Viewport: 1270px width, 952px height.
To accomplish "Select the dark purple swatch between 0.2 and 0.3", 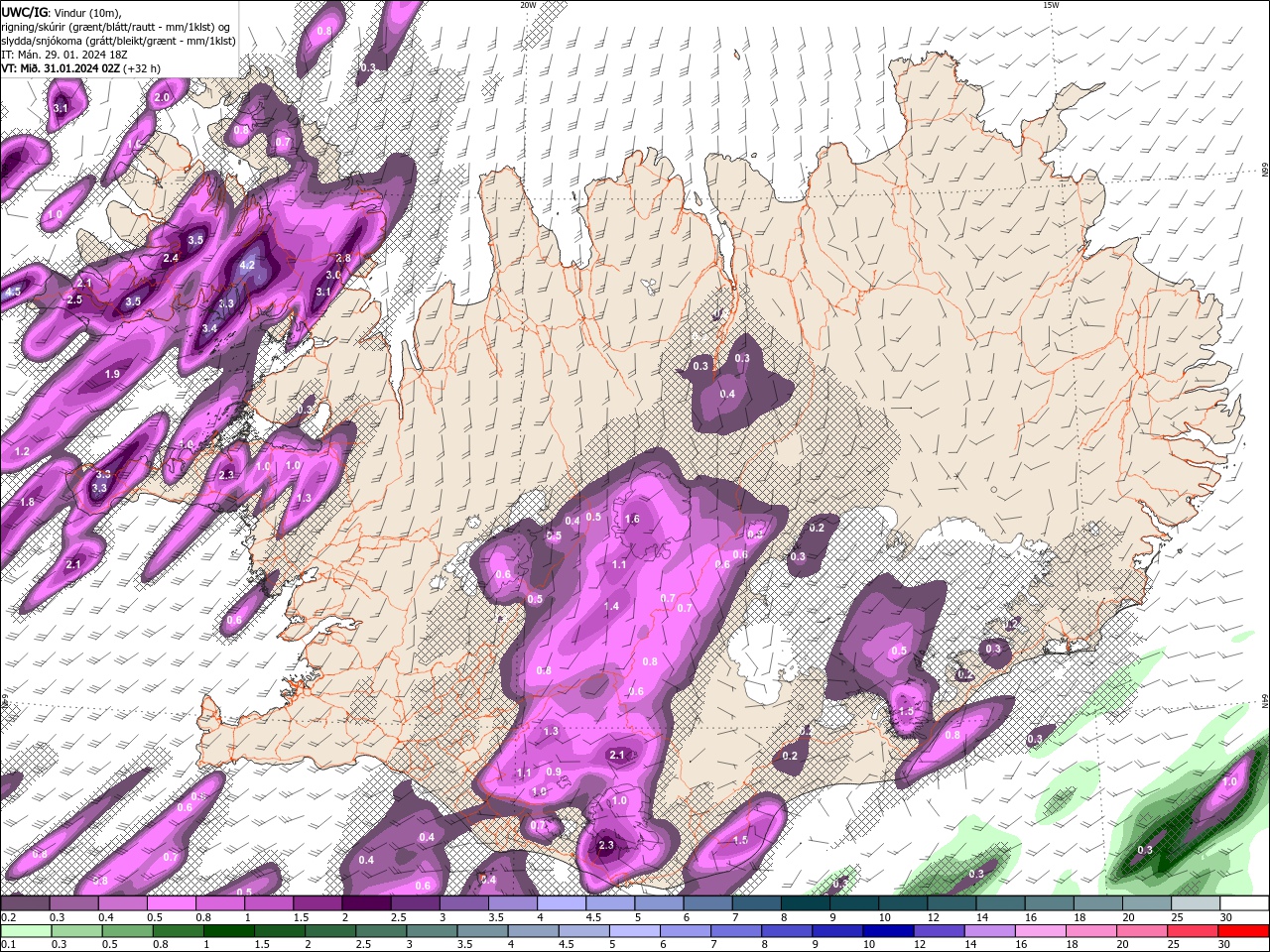I will (25, 903).
